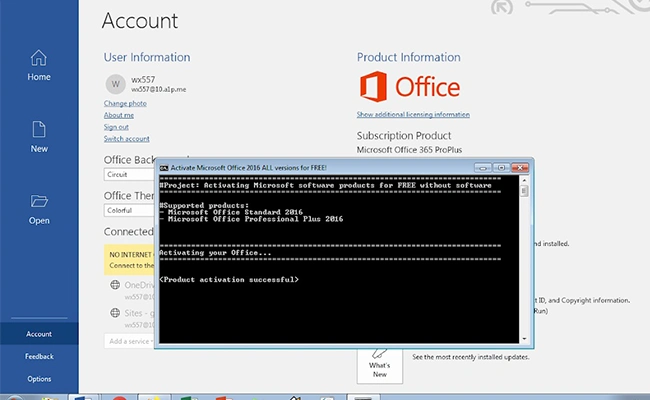Maximize the Activate Microsoft Office console window
Image resolution: width=650 pixels, height=400 pixels.
(x=501, y=167)
